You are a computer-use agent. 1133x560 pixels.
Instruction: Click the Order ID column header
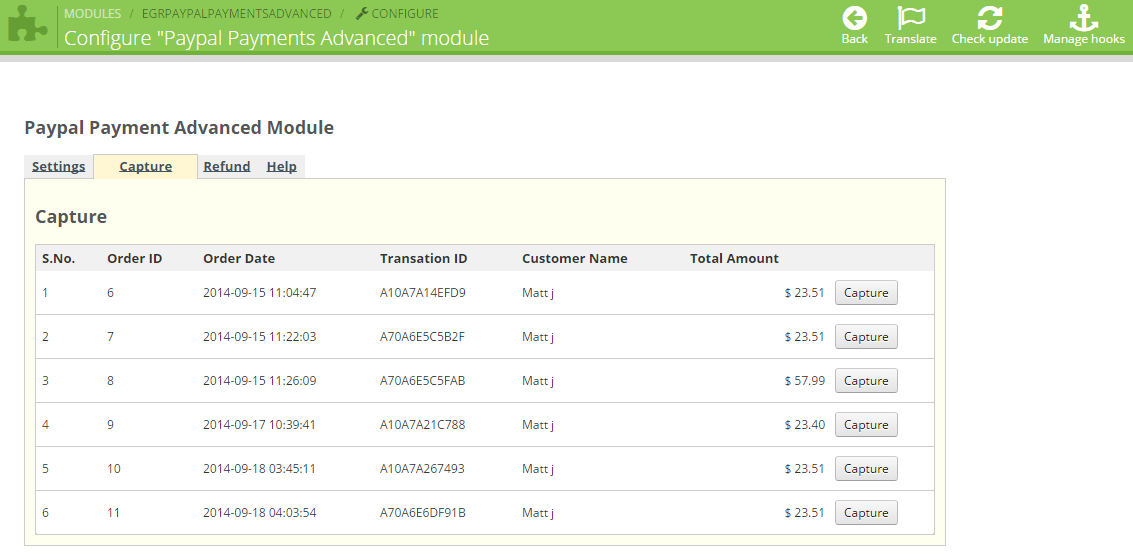tap(134, 259)
